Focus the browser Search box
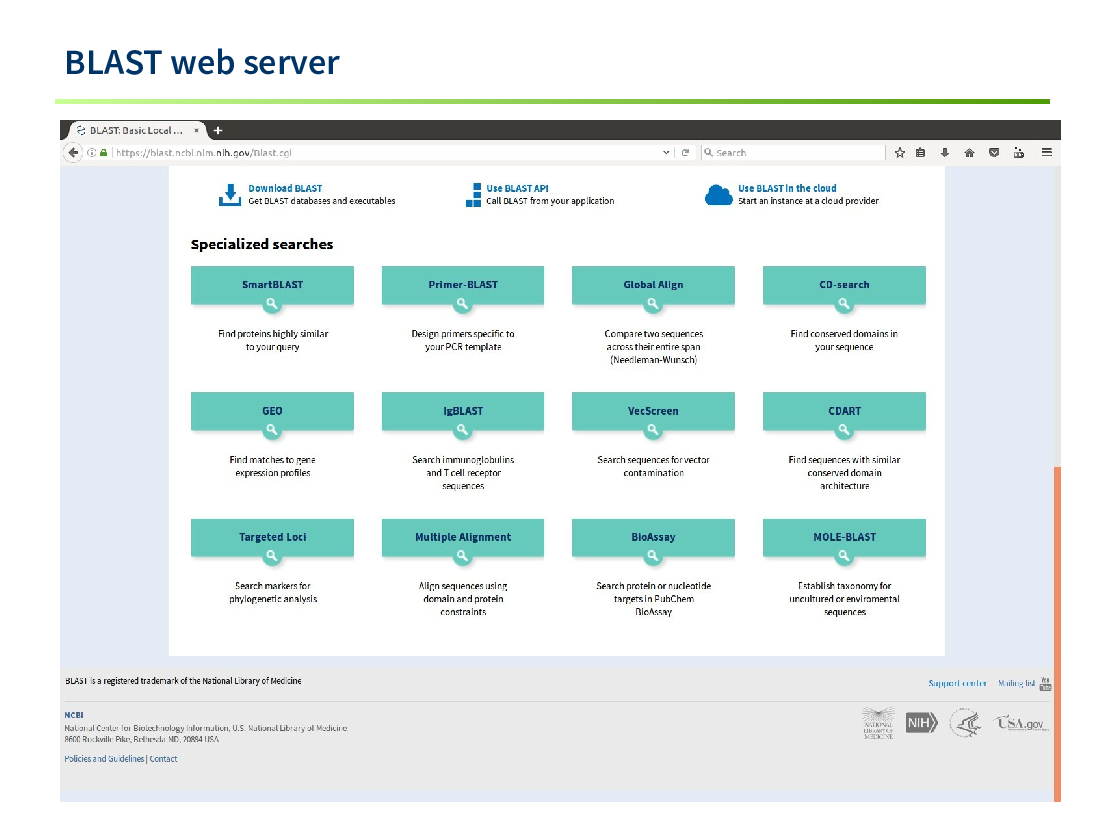 [793, 152]
